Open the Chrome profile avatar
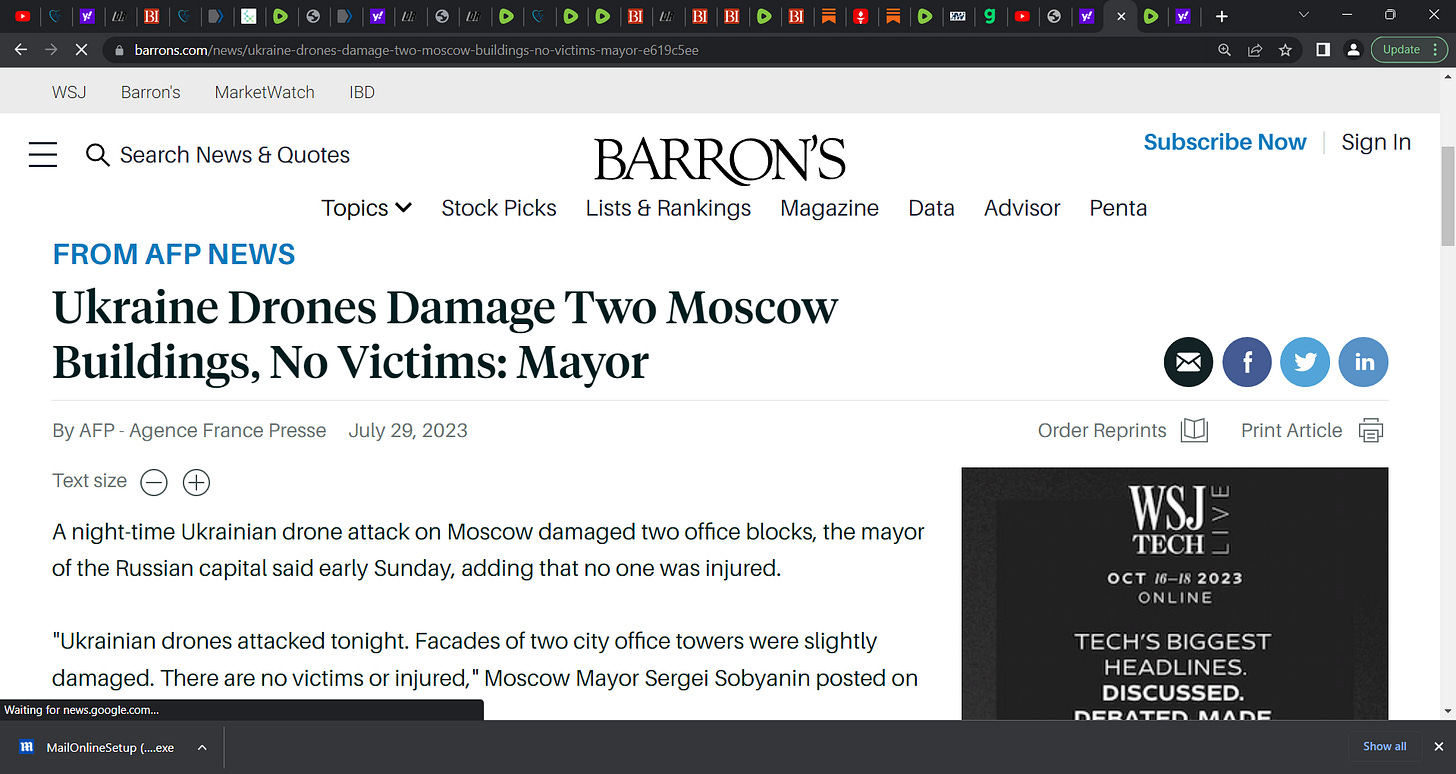1456x774 pixels. coord(1353,49)
